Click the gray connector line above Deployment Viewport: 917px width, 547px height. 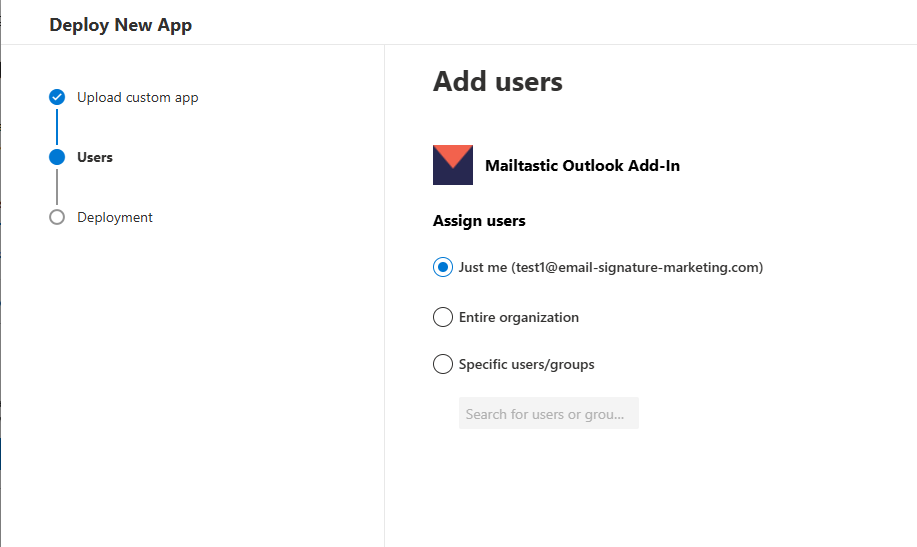point(57,187)
